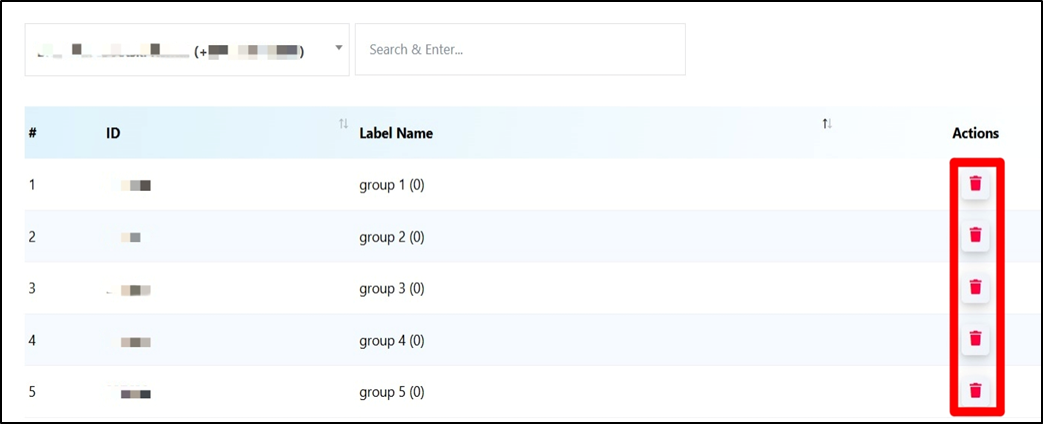Click the group 4 (0) label text
The height and width of the screenshot is (424, 1043).
[392, 341]
